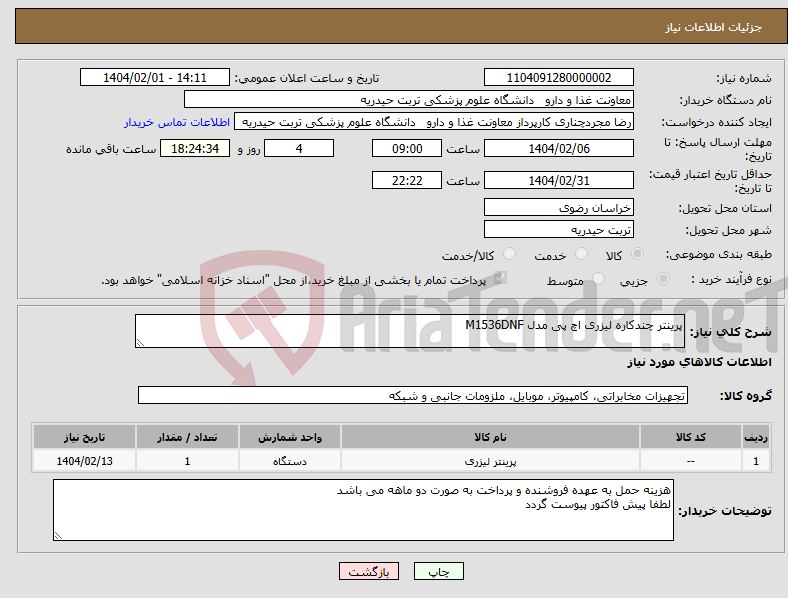788x598 pixels.
Task: Click the deadline time field 09:00
Action: [407, 148]
